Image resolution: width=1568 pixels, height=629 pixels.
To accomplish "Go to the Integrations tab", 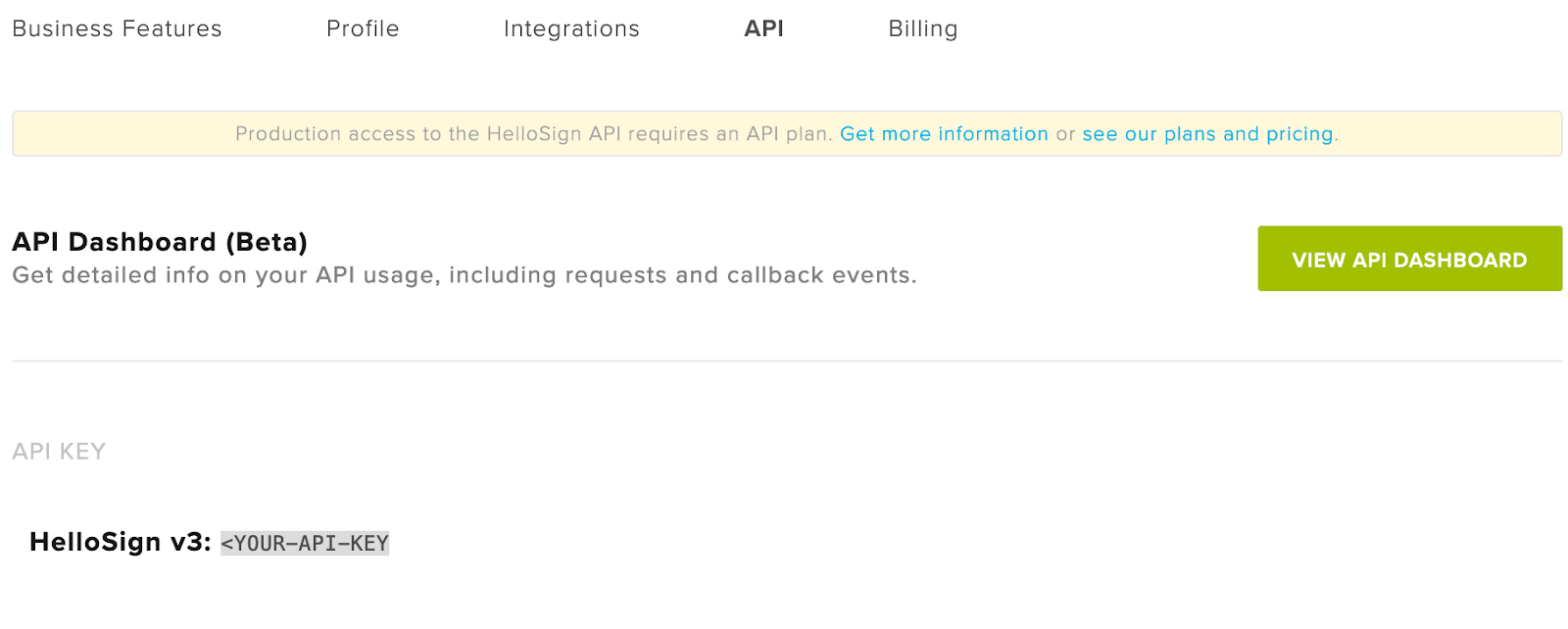I will click(x=571, y=29).
